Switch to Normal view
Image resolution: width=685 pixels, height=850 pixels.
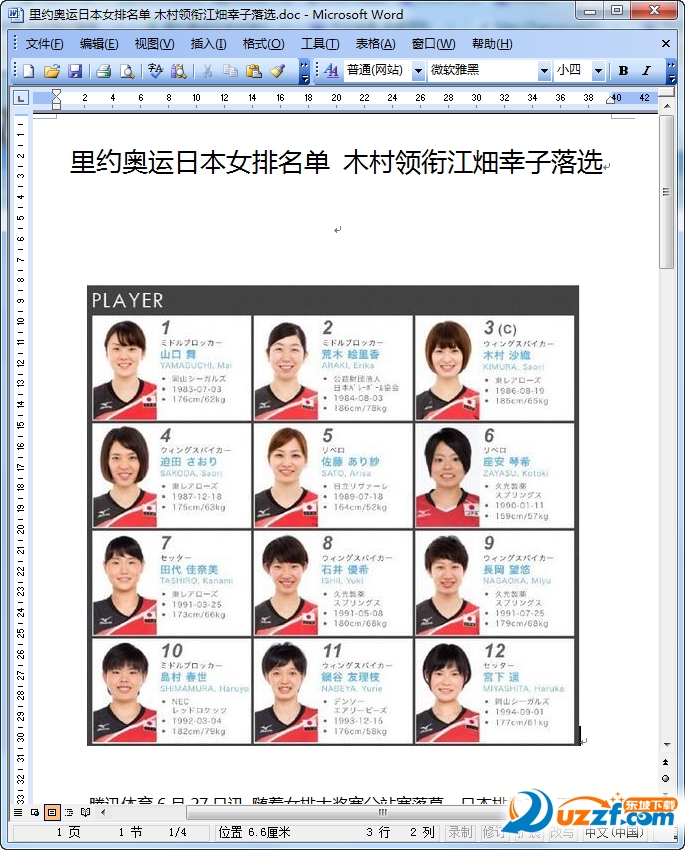pyautogui.click(x=18, y=812)
